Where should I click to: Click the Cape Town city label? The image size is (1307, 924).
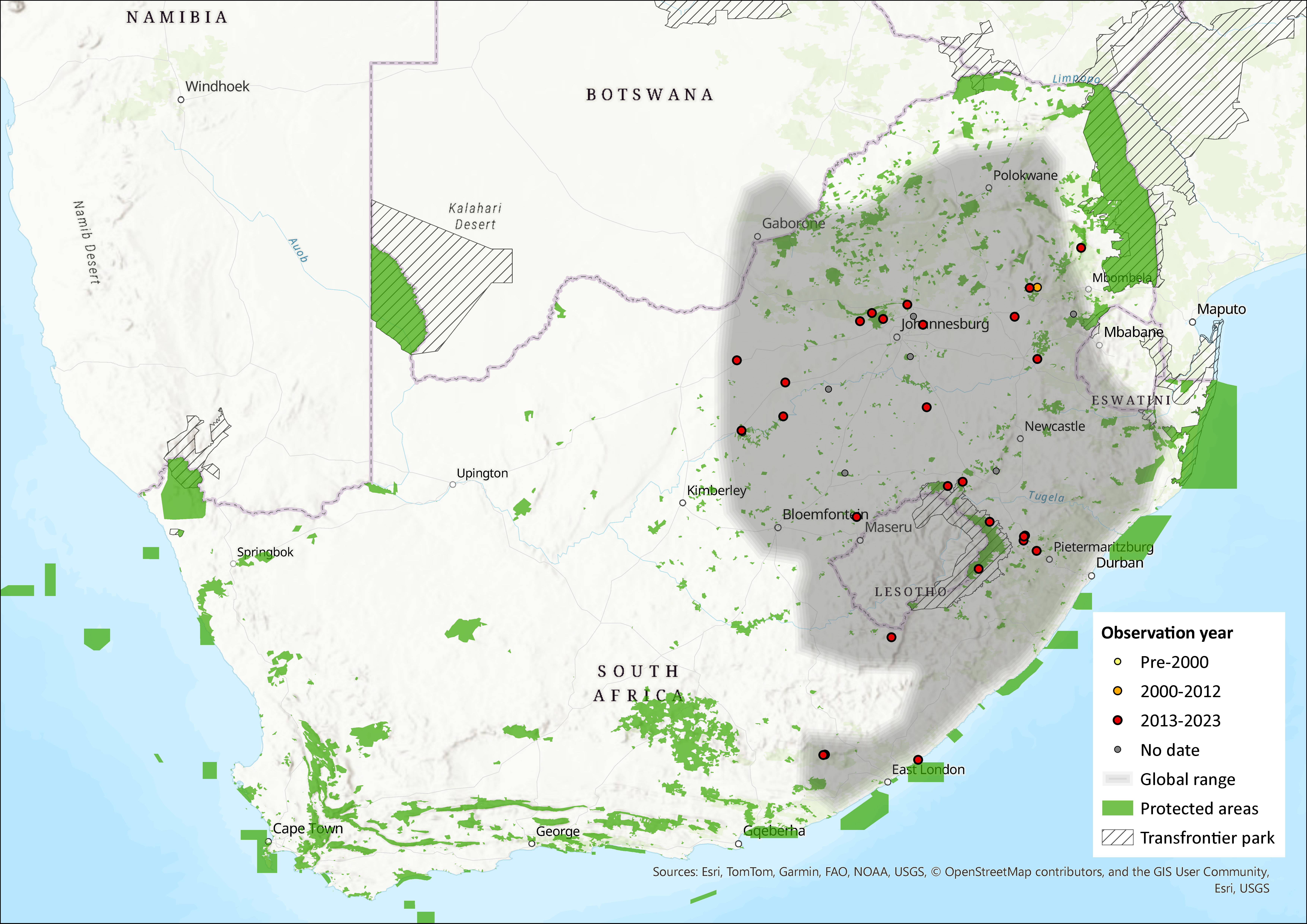pyautogui.click(x=308, y=828)
